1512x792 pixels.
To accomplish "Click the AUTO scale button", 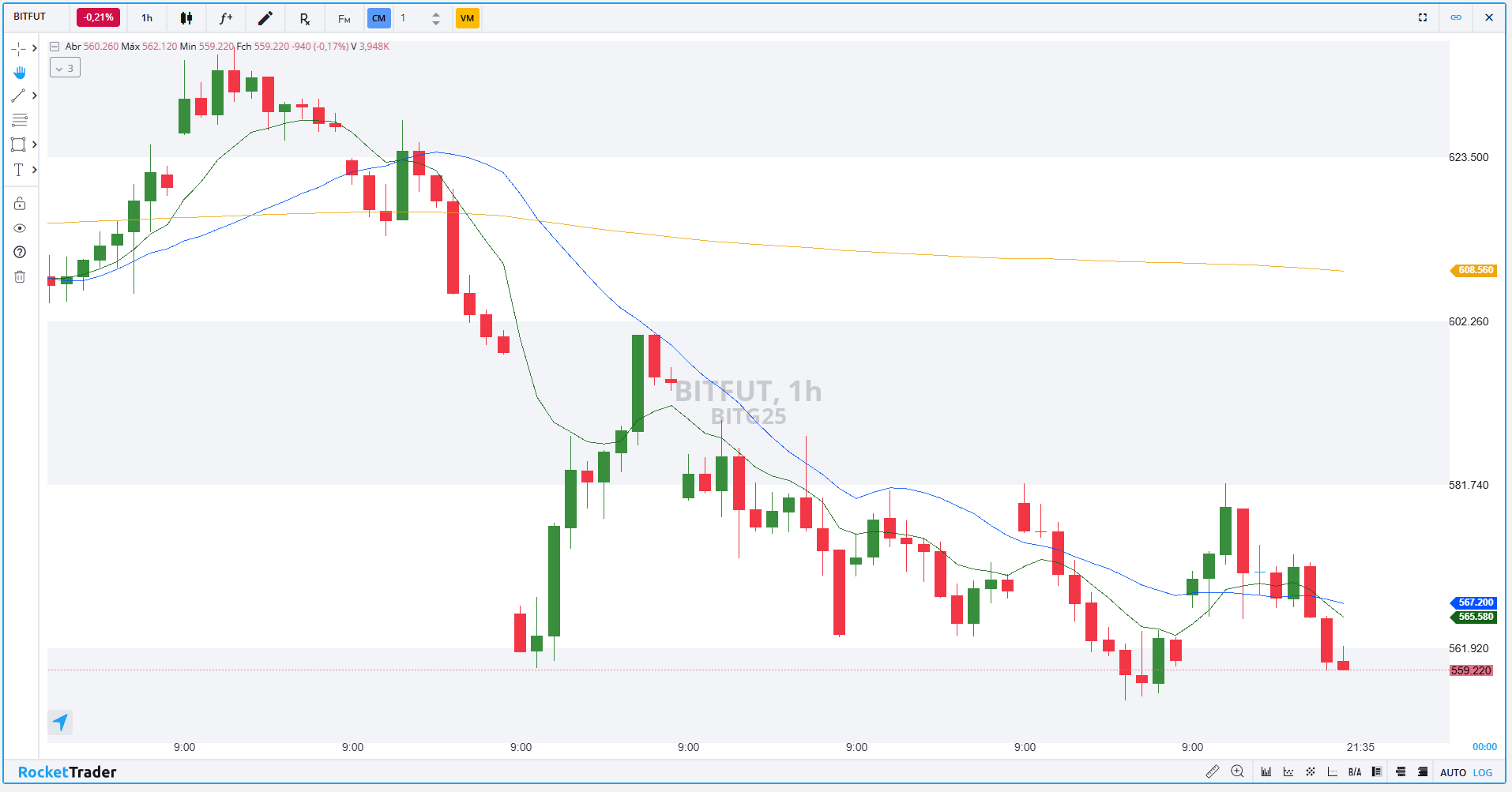I will click(1454, 772).
